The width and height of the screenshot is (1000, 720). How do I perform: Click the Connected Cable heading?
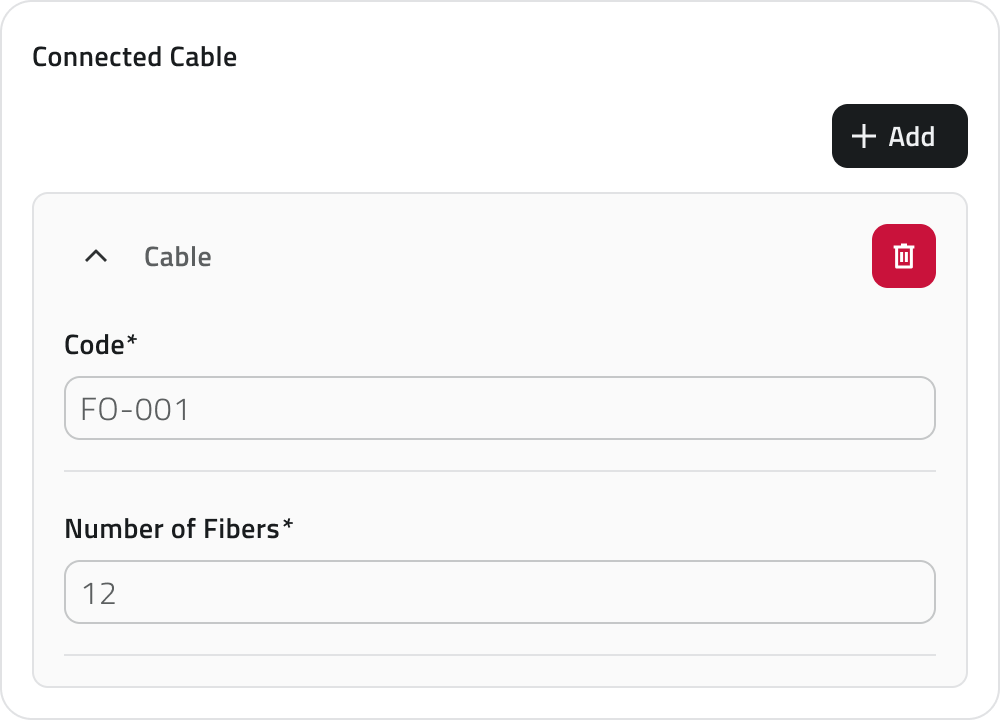134,57
